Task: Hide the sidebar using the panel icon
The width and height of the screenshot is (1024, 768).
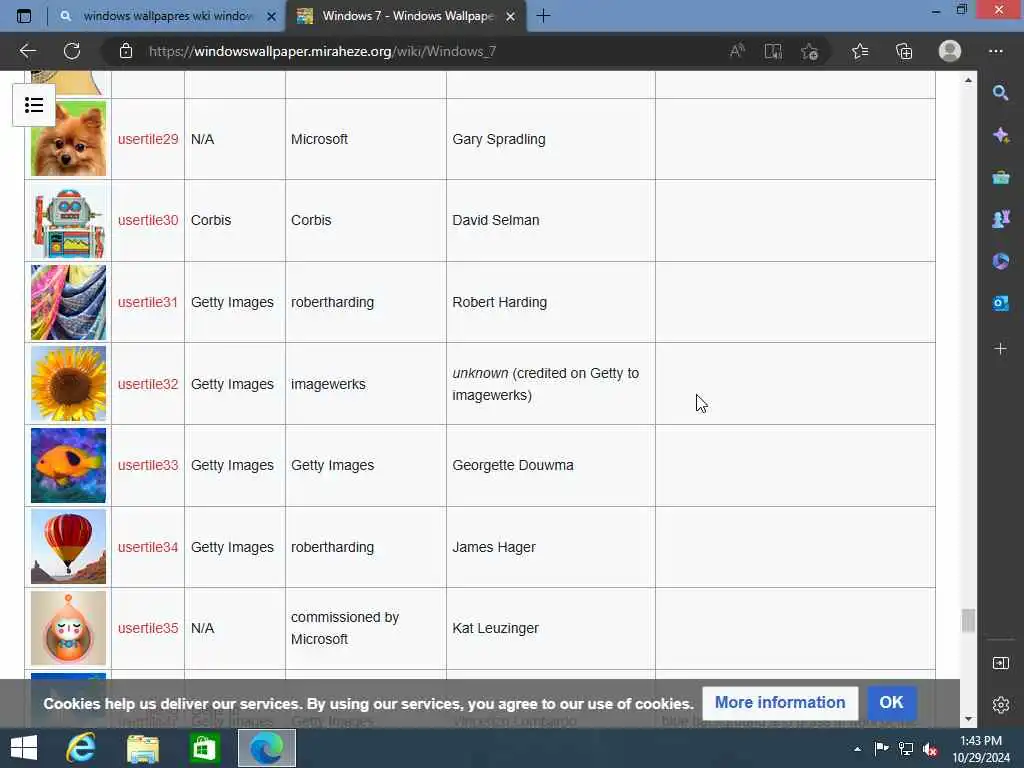Action: 1000,664
